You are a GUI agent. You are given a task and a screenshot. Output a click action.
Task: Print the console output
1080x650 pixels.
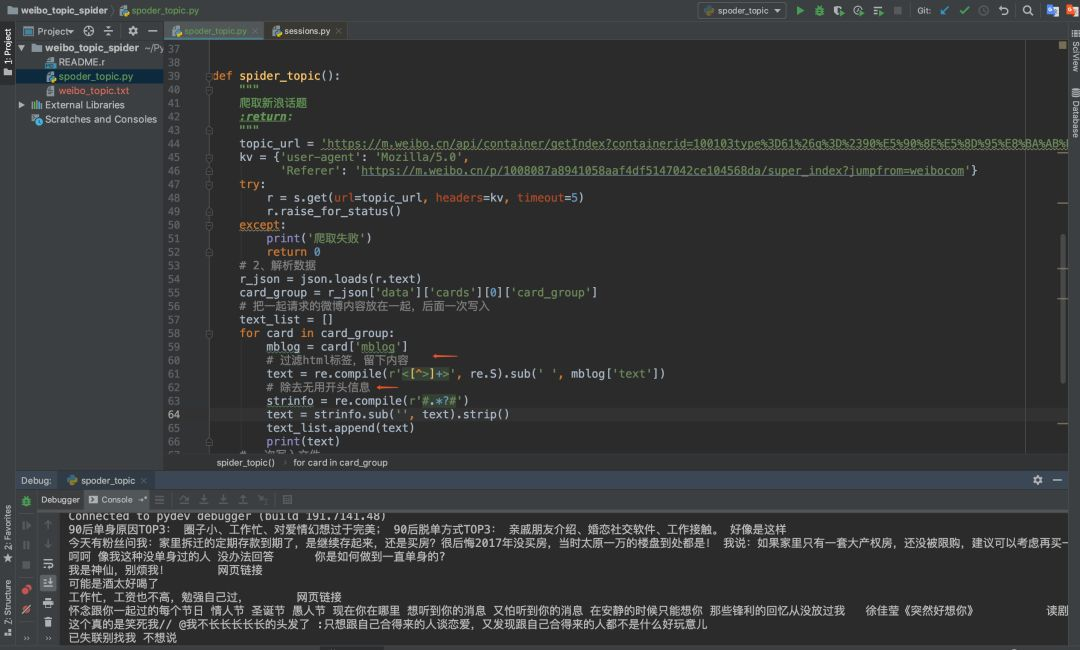tap(48, 603)
